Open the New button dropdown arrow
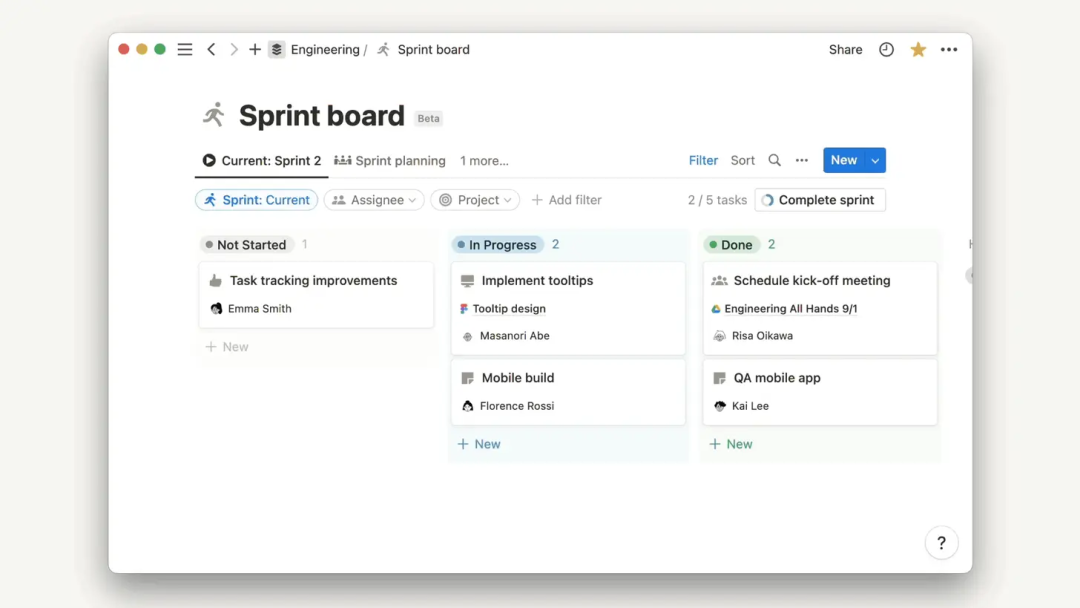The image size is (1080, 608). click(875, 161)
